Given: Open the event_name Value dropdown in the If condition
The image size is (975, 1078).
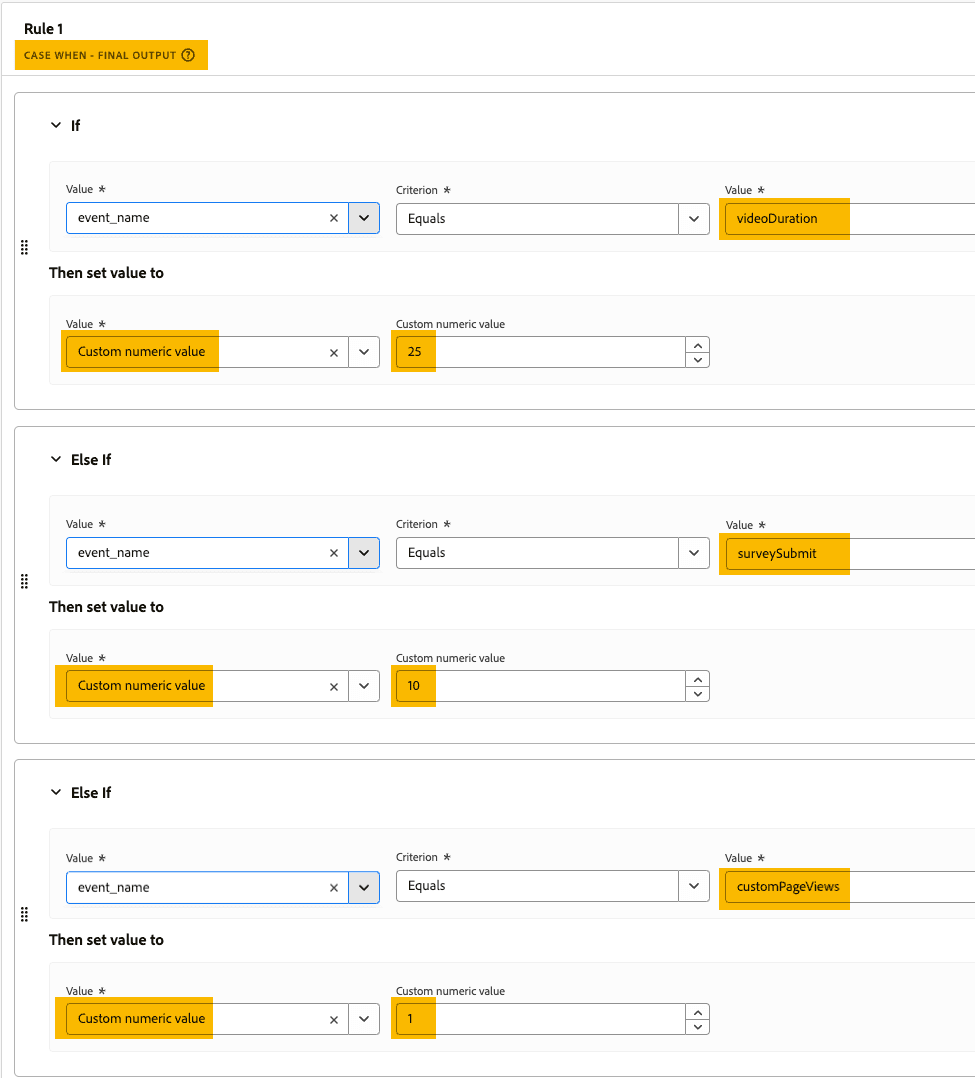Looking at the screenshot, I should (363, 217).
